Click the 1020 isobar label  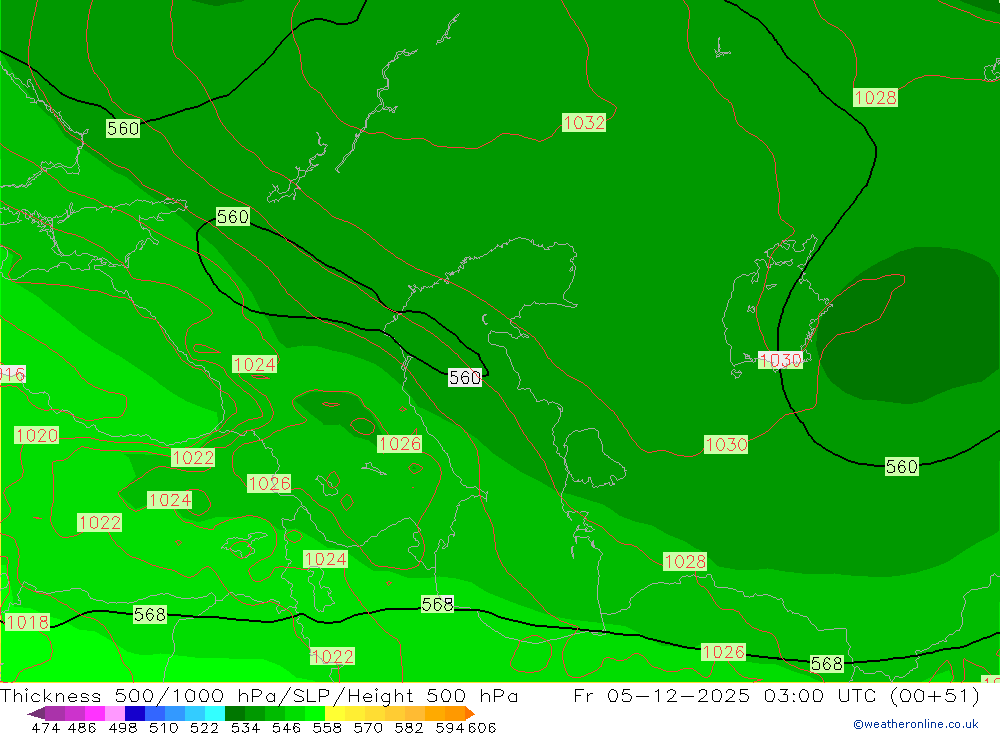click(37, 436)
